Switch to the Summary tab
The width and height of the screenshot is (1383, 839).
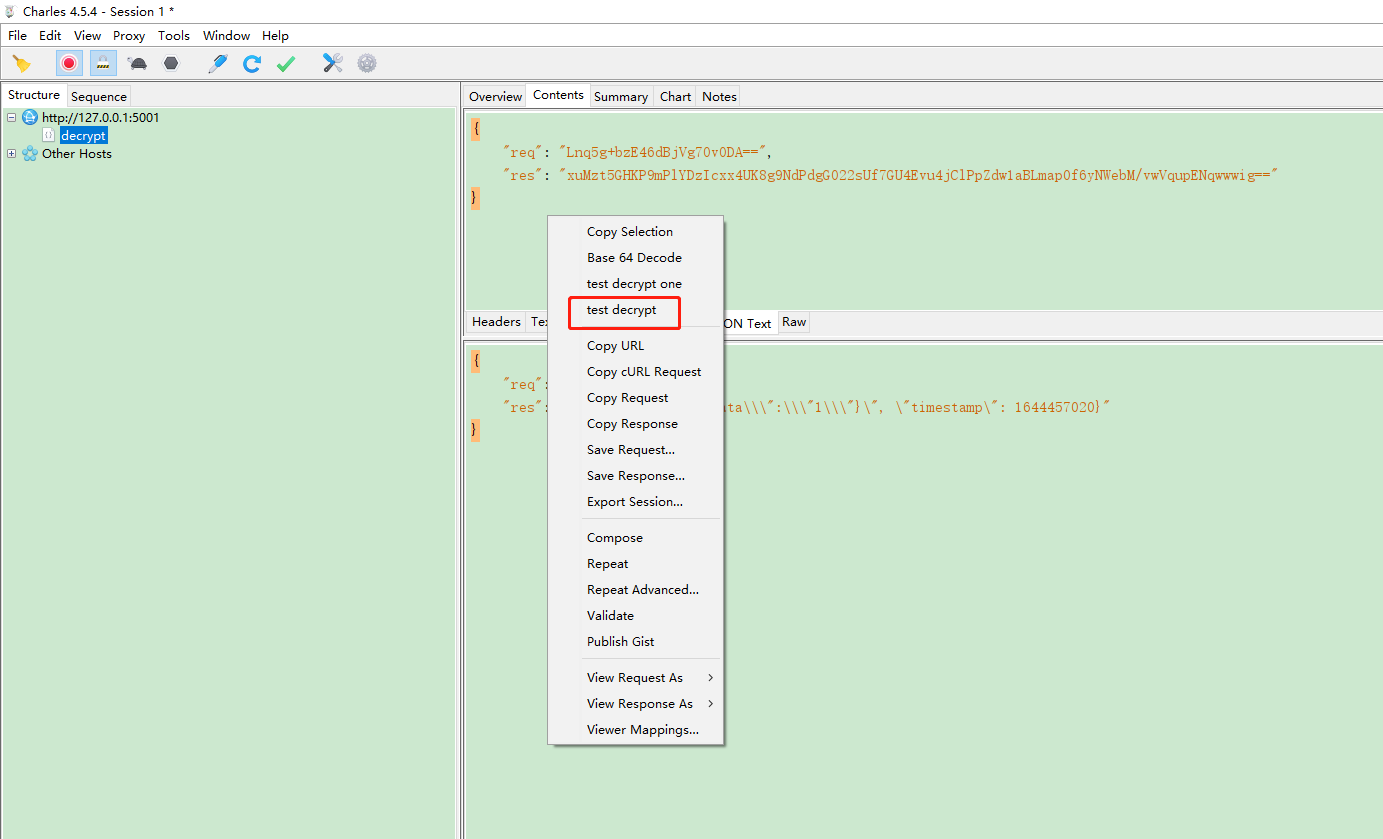pos(620,95)
